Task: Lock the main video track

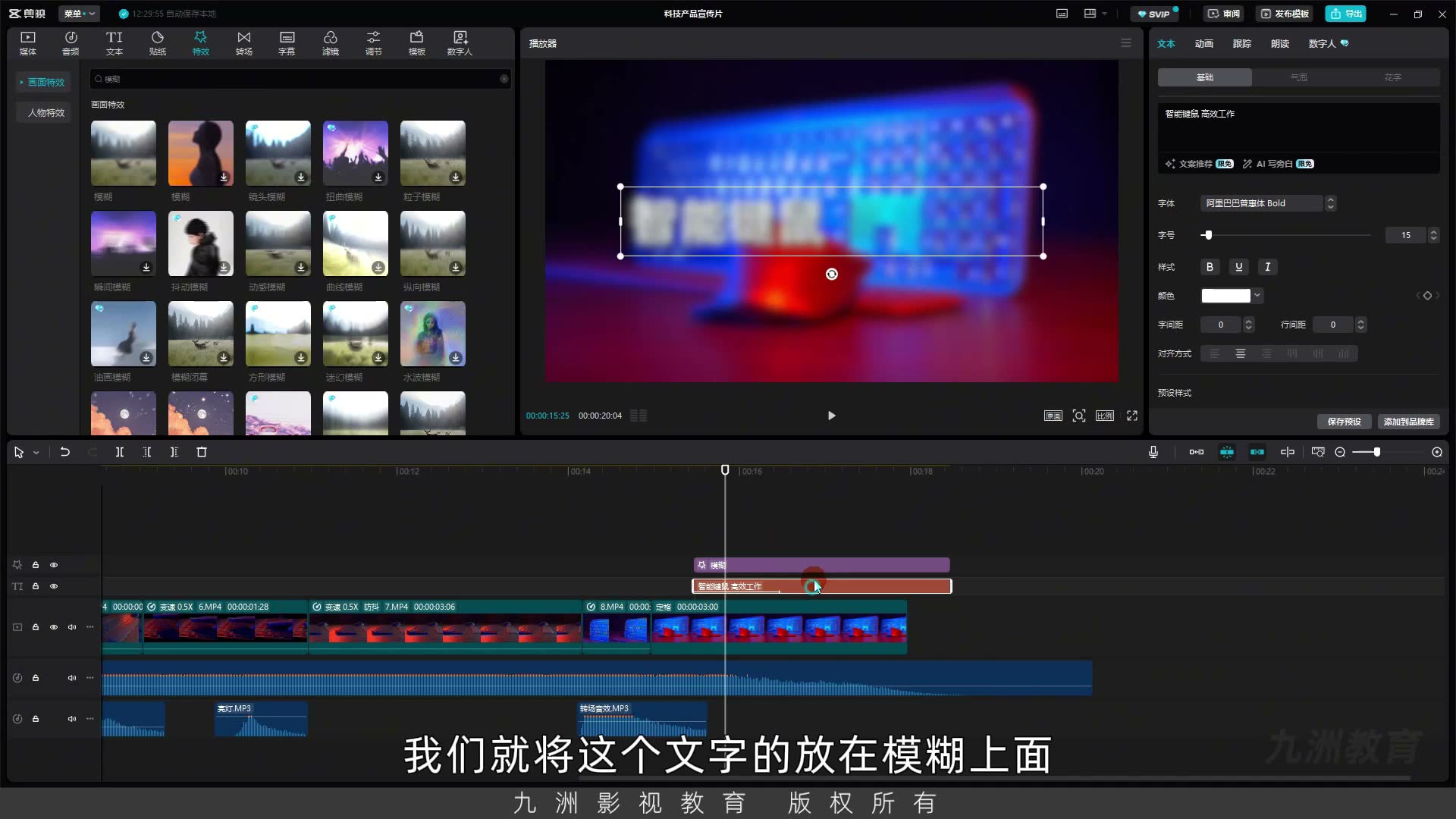Action: click(36, 627)
